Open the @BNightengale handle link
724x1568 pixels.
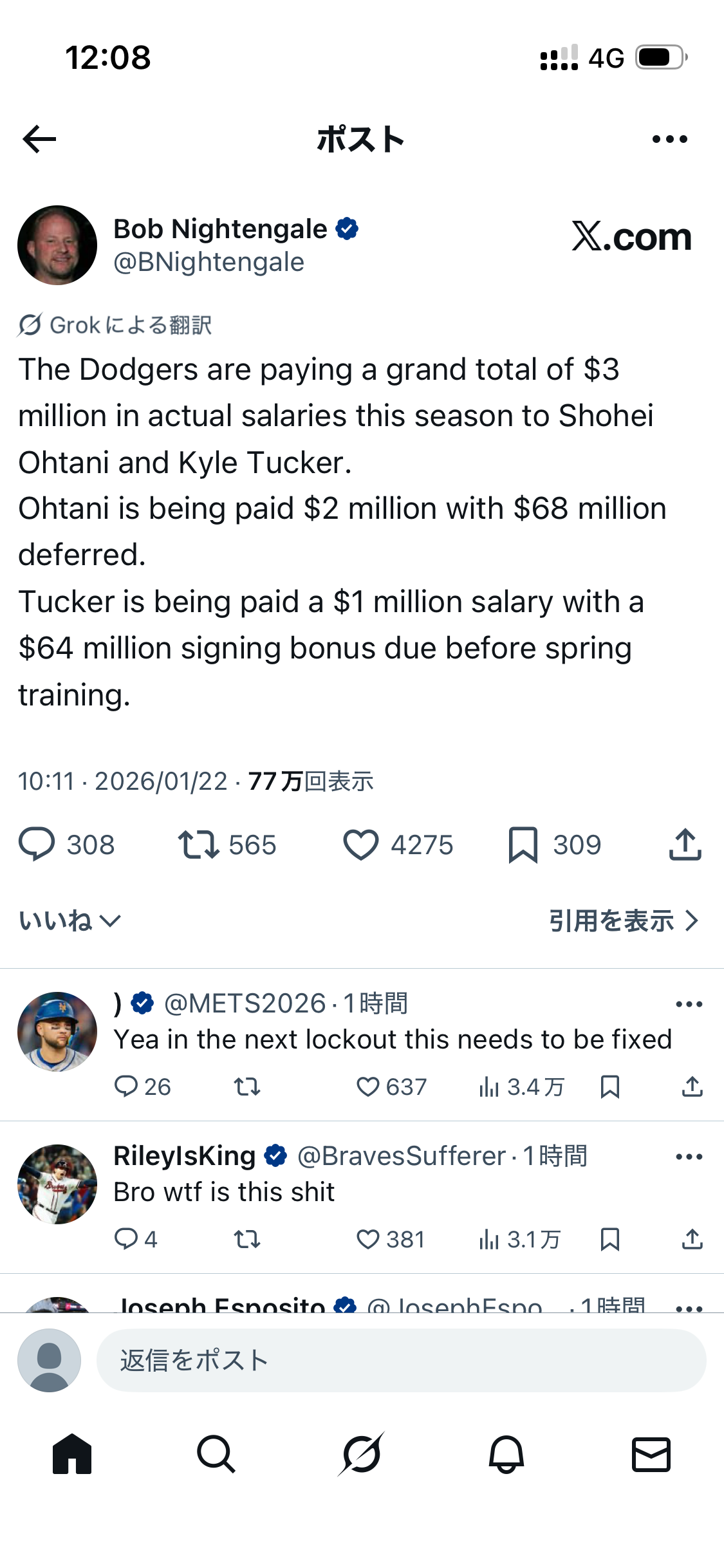[x=209, y=263]
